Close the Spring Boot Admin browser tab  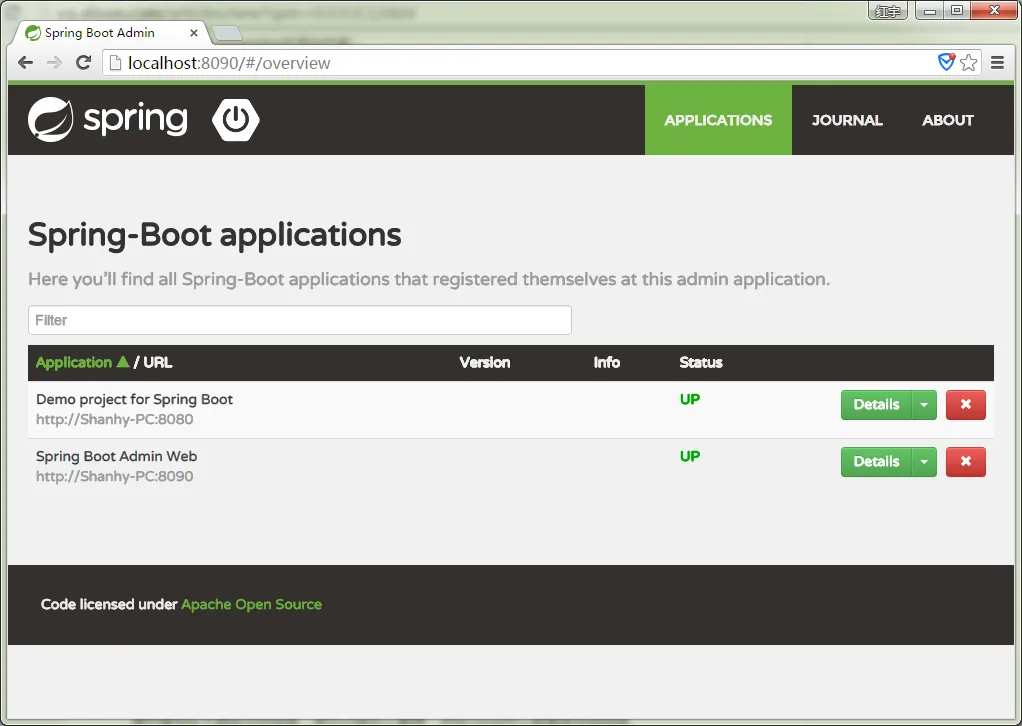[194, 33]
